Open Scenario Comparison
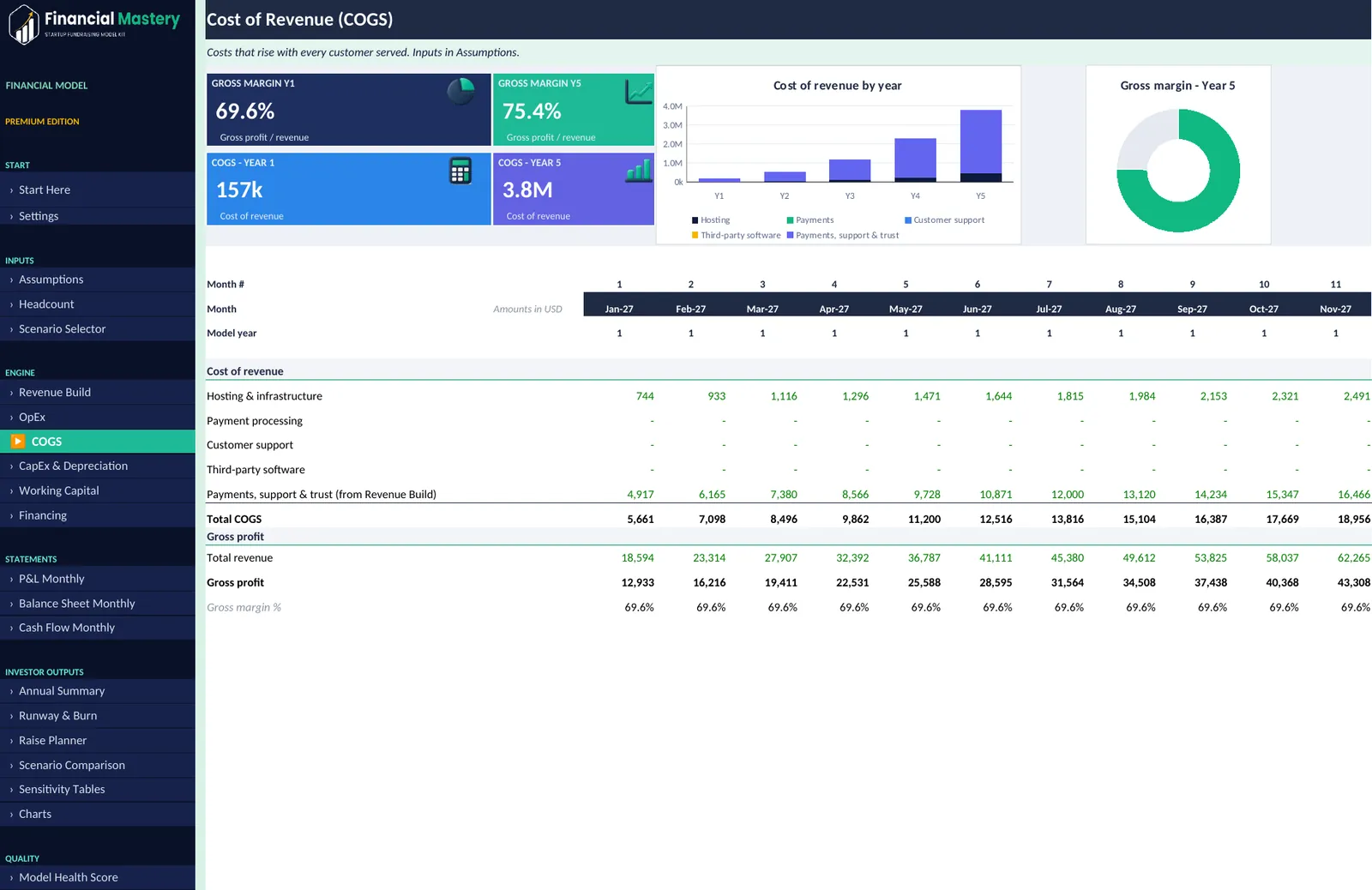The width and height of the screenshot is (1372, 890). click(x=98, y=766)
